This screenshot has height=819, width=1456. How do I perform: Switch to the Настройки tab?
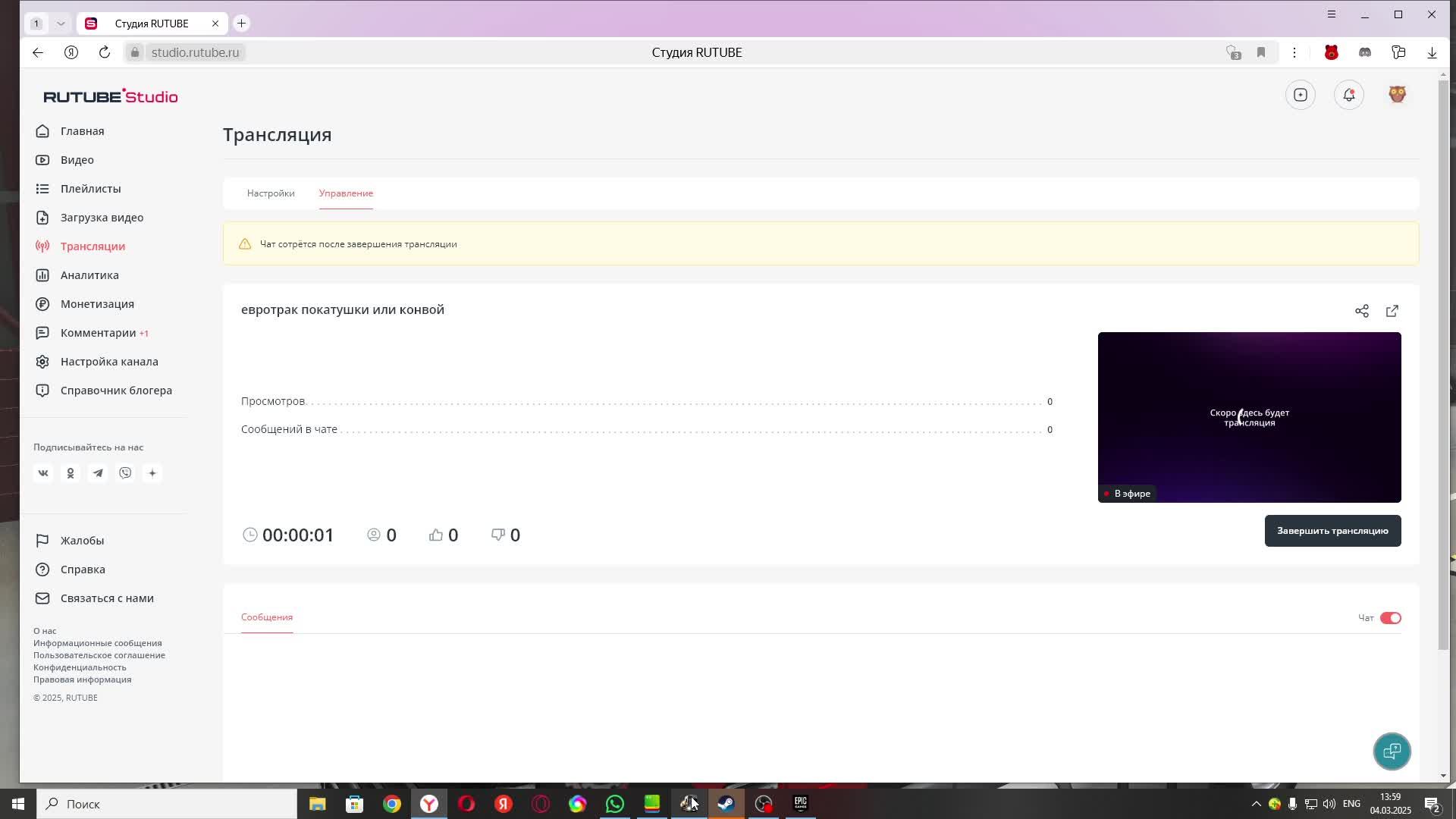point(271,193)
